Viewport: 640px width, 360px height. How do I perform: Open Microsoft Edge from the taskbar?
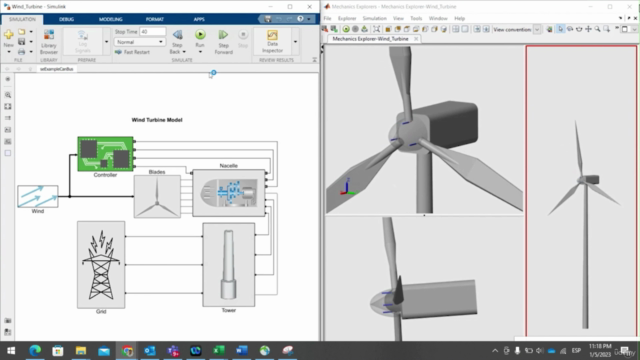click(x=35, y=350)
